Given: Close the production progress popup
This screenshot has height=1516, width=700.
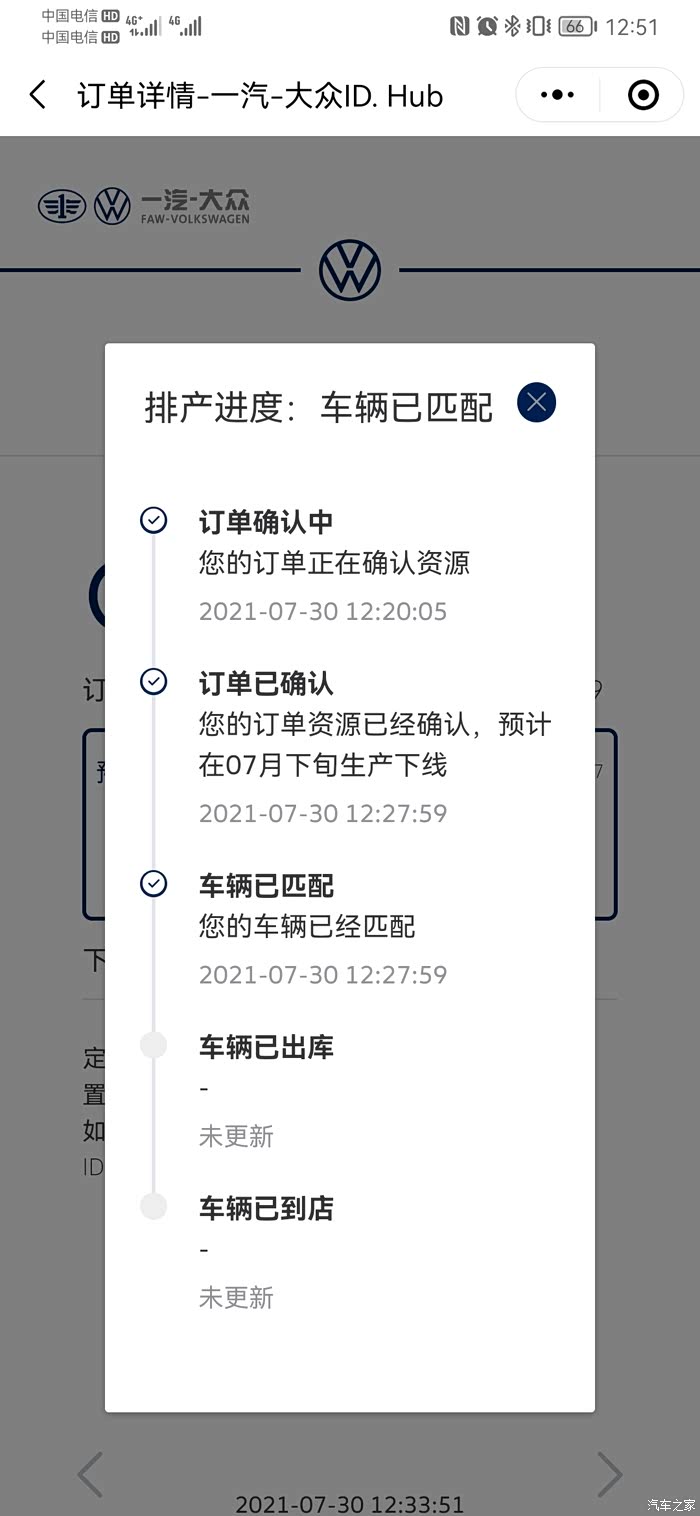Looking at the screenshot, I should (536, 403).
